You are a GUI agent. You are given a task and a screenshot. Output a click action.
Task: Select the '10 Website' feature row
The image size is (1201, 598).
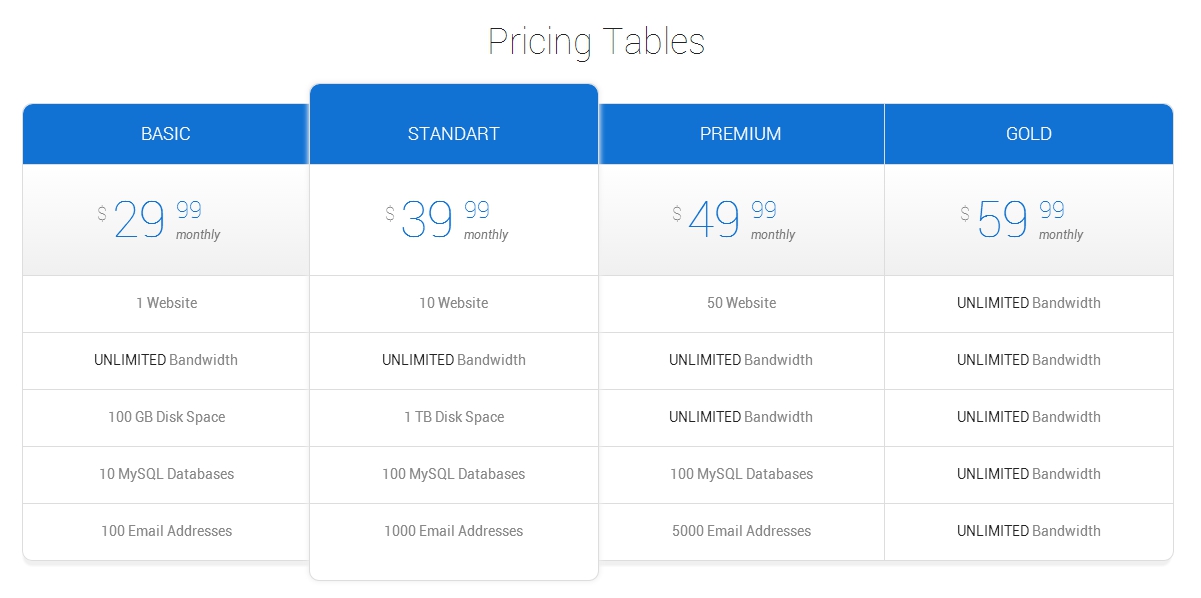[454, 304]
